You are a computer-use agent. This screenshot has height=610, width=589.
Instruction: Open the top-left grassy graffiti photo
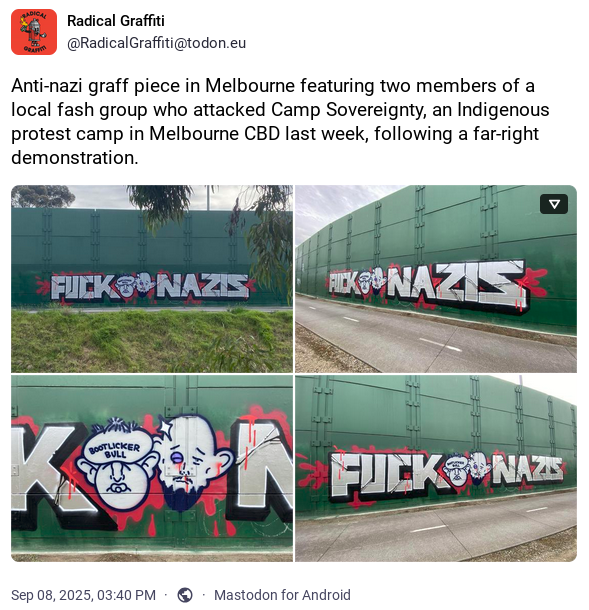[152, 279]
